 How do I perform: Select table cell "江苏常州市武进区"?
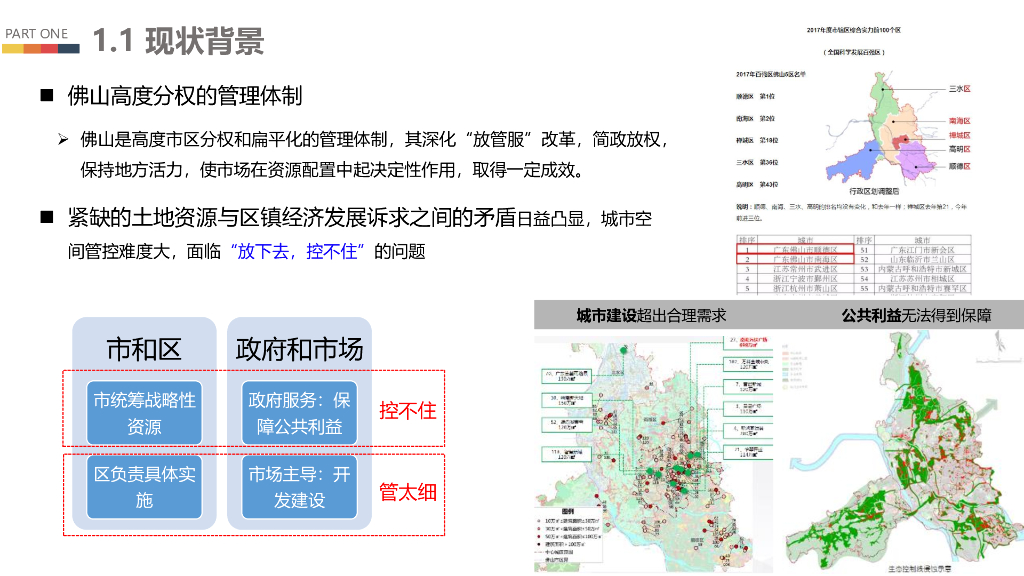tap(805, 269)
